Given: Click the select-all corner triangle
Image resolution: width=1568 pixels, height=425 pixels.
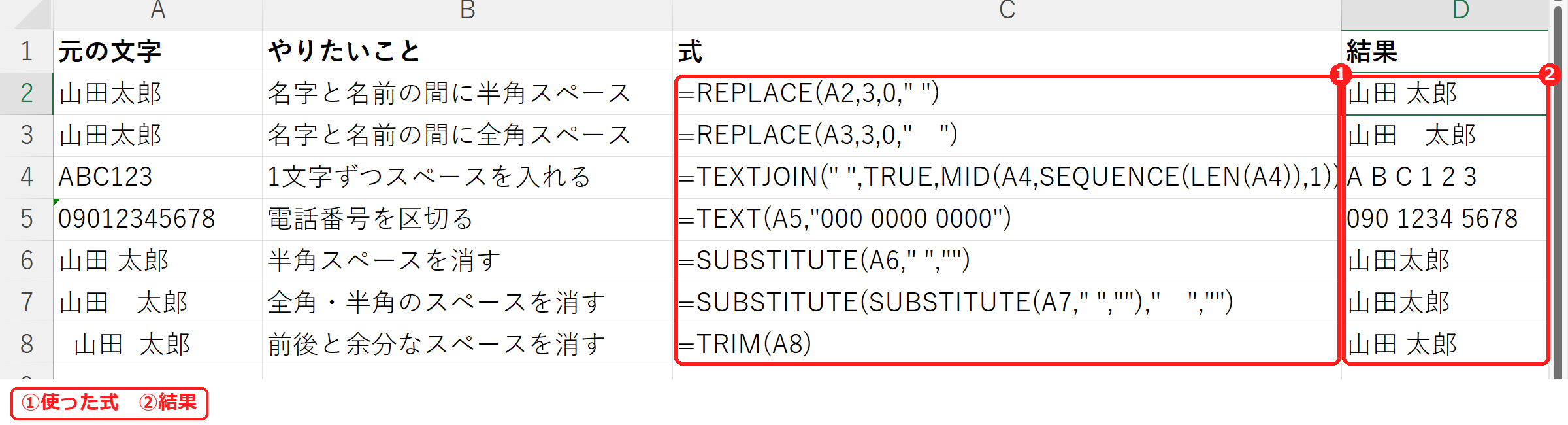Looking at the screenshot, I should pyautogui.click(x=33, y=14).
